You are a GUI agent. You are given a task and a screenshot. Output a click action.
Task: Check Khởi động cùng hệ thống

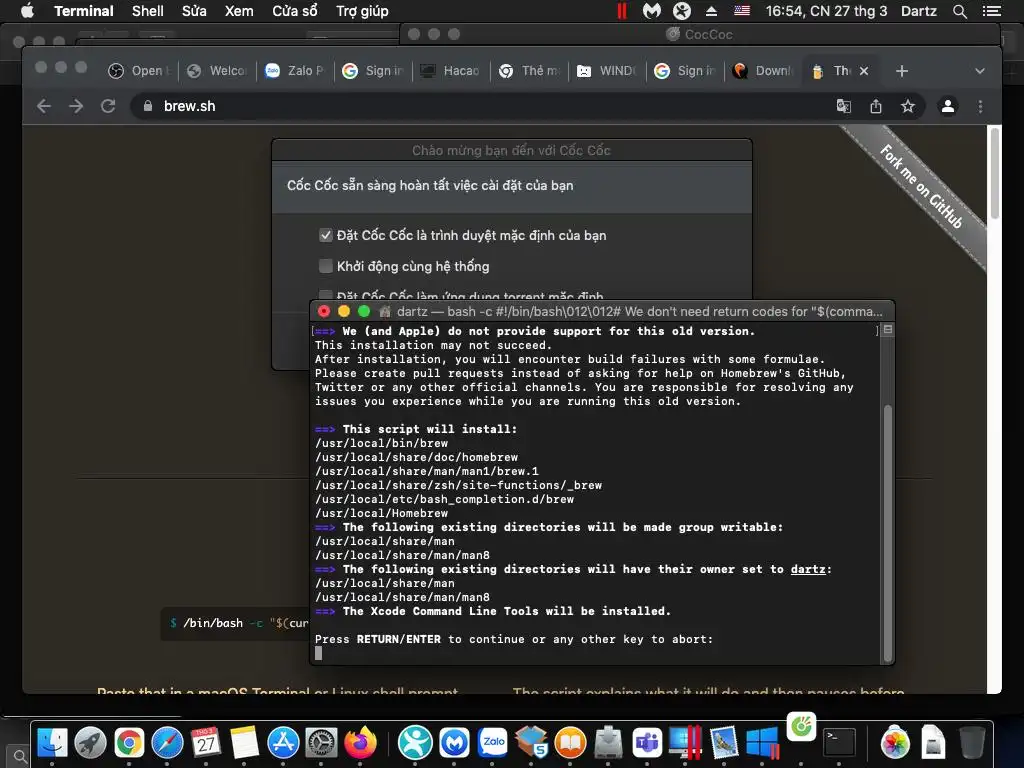pyautogui.click(x=326, y=266)
